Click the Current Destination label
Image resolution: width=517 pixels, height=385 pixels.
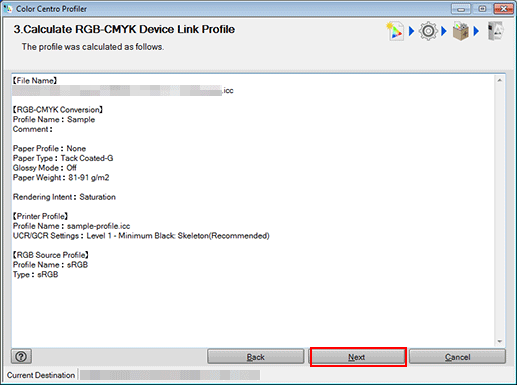(x=41, y=375)
